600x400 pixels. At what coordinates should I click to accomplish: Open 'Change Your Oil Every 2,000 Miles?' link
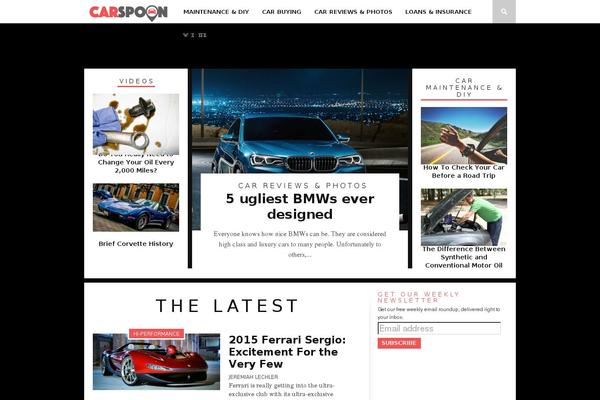click(x=136, y=164)
